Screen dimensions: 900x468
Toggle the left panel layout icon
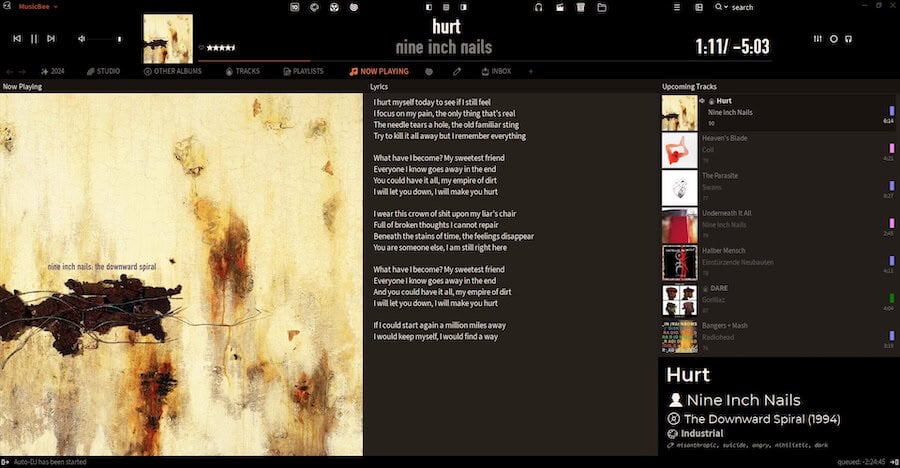tap(429, 7)
